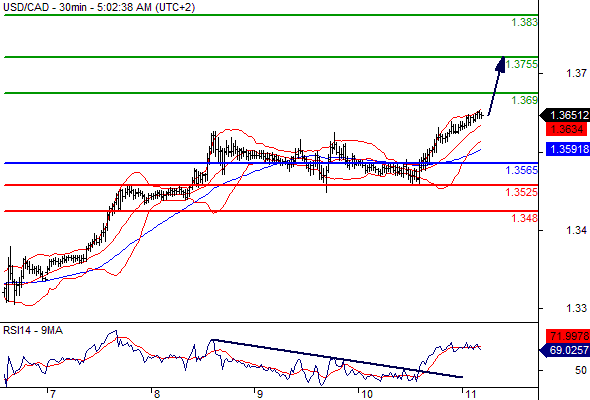Click the blue 1.3565 pivot level label
The height and width of the screenshot is (400, 590).
pos(522,170)
